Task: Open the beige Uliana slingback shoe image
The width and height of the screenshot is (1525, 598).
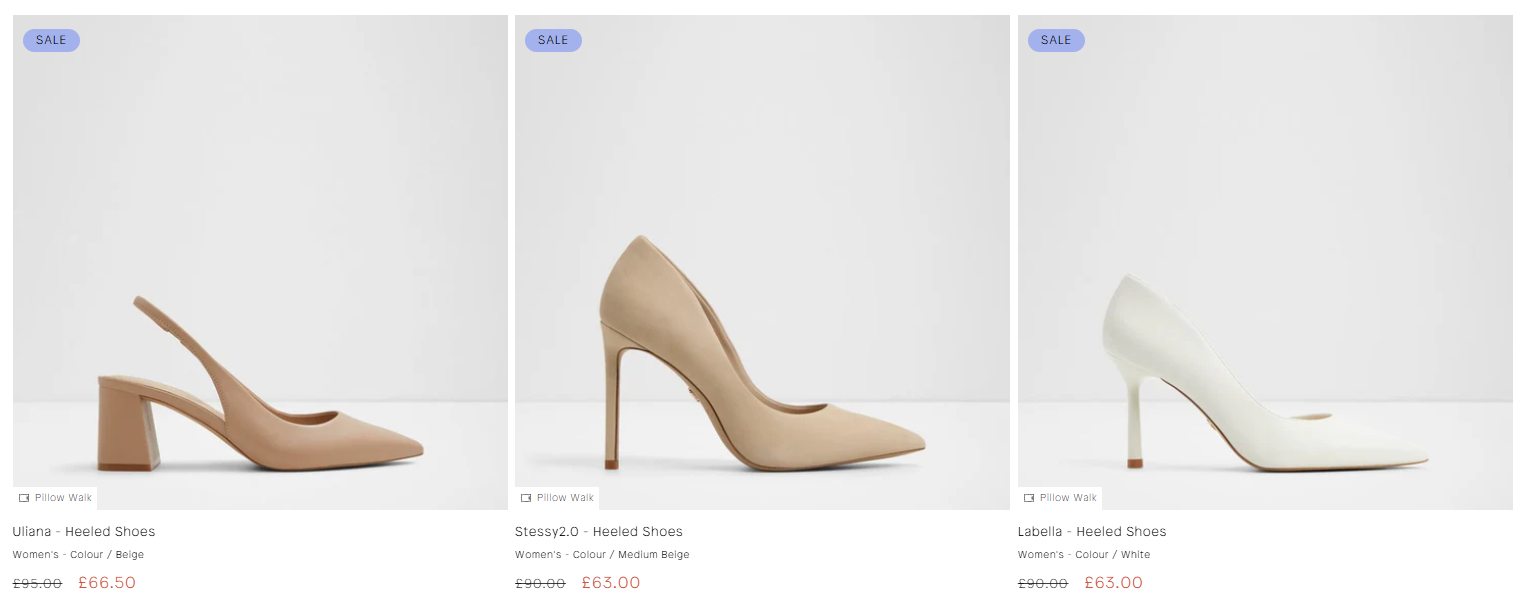Action: click(260, 380)
